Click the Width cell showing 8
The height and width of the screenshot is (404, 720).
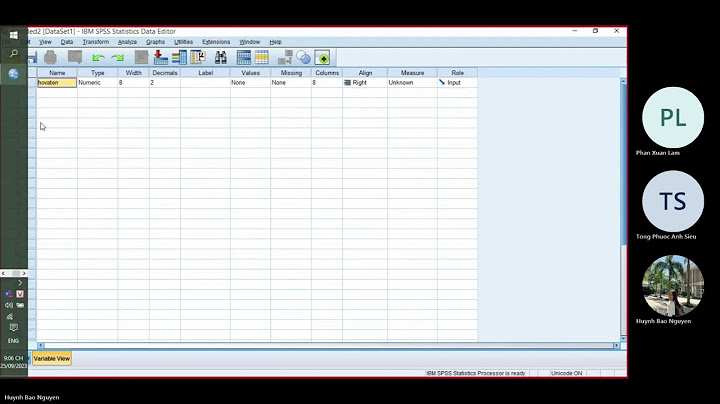tap(133, 83)
